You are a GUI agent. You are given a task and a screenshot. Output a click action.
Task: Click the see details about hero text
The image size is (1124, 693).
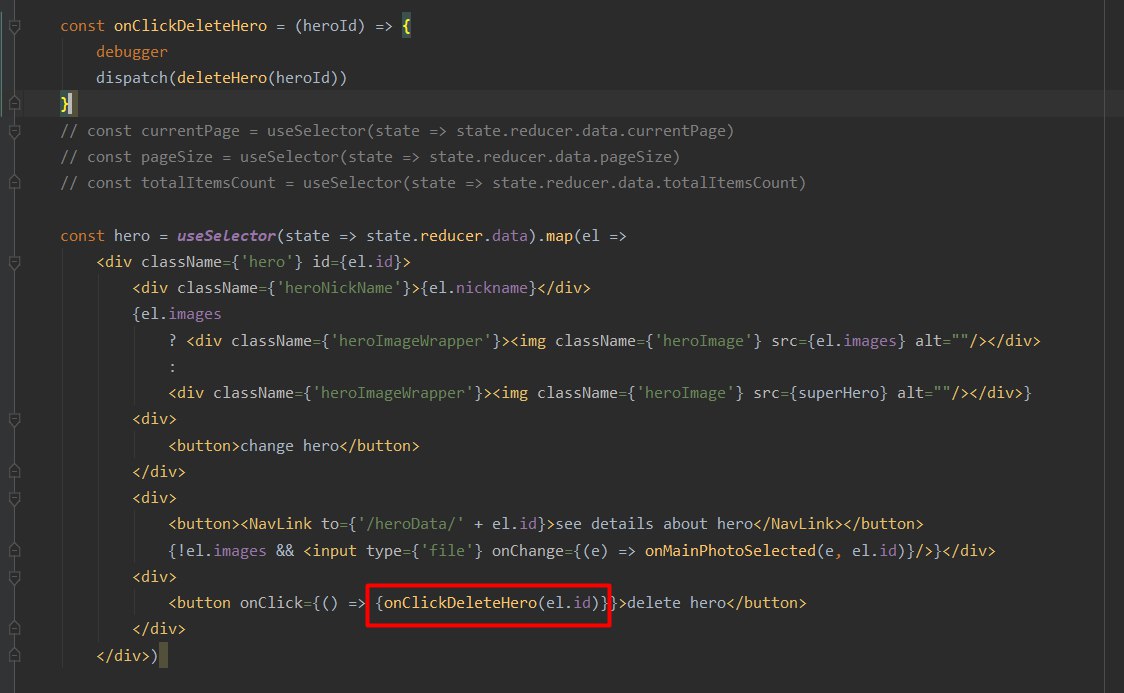click(654, 524)
